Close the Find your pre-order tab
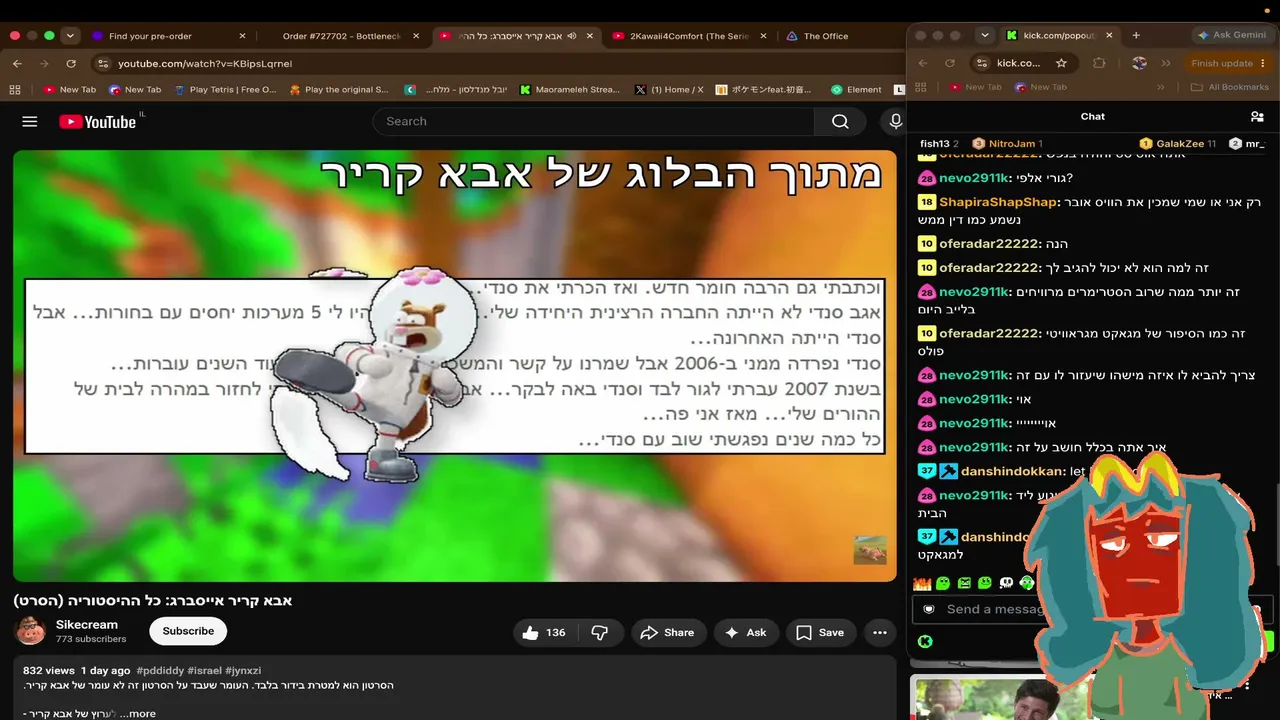This screenshot has width=1280, height=720. coord(242,36)
